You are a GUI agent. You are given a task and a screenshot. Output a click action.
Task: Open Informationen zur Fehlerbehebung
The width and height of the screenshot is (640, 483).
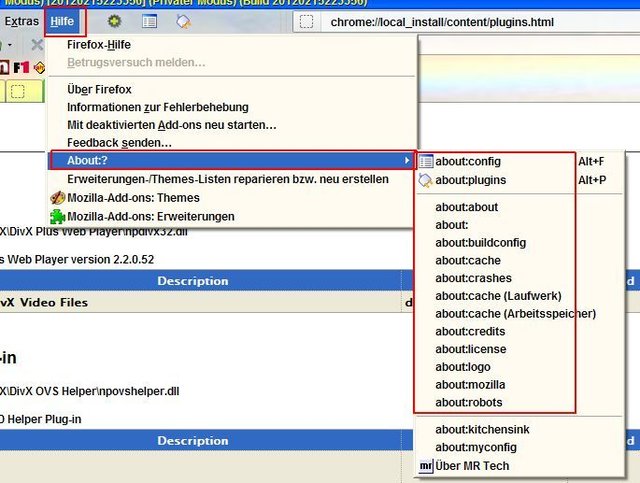coord(233,107)
